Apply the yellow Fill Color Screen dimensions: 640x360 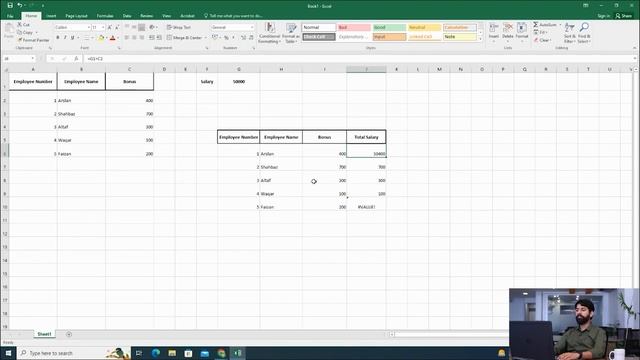101,38
